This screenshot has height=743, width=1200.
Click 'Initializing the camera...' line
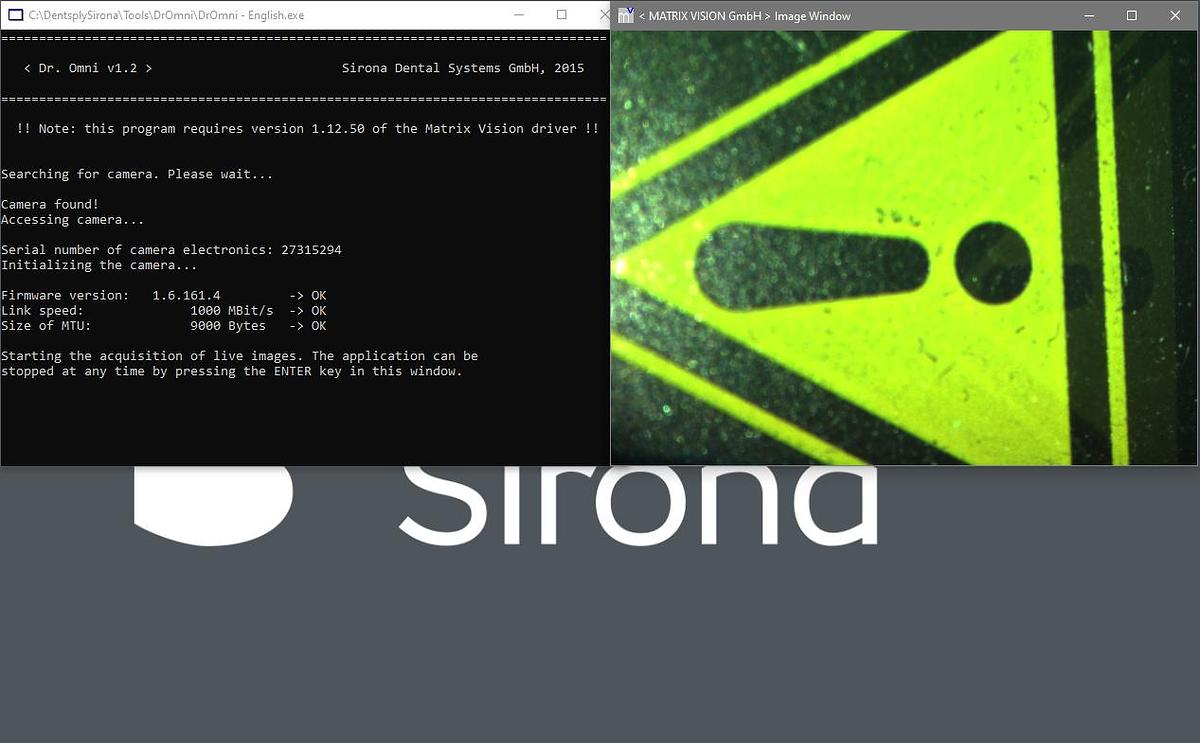click(x=99, y=265)
